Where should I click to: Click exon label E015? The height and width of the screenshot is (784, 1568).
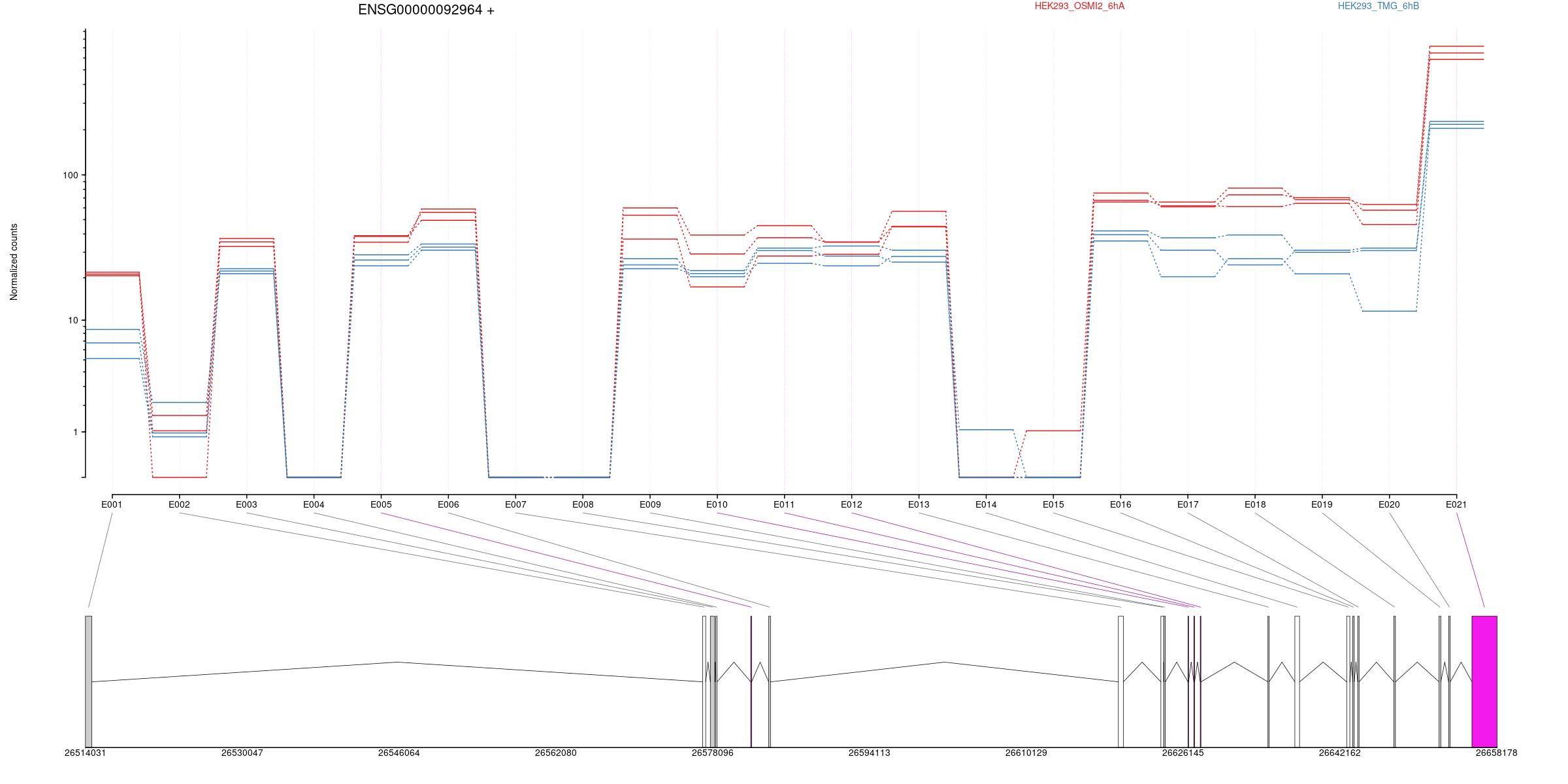coord(1053,505)
